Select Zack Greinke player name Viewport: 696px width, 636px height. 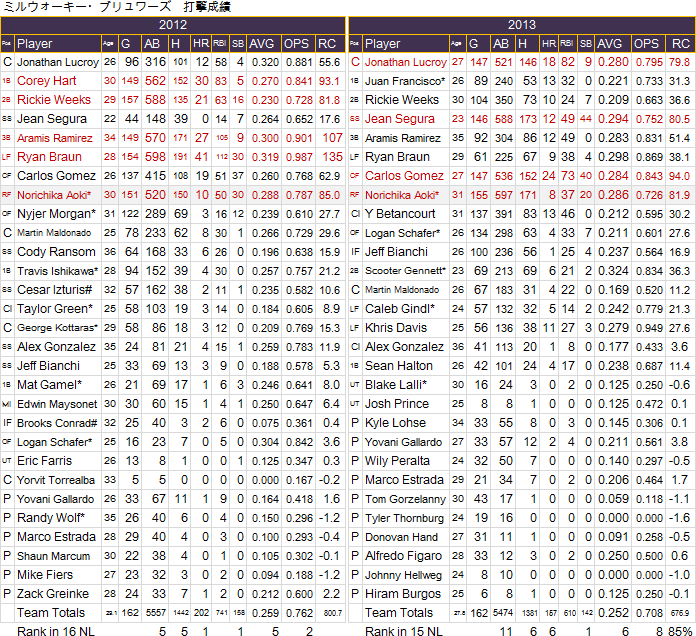click(53, 593)
